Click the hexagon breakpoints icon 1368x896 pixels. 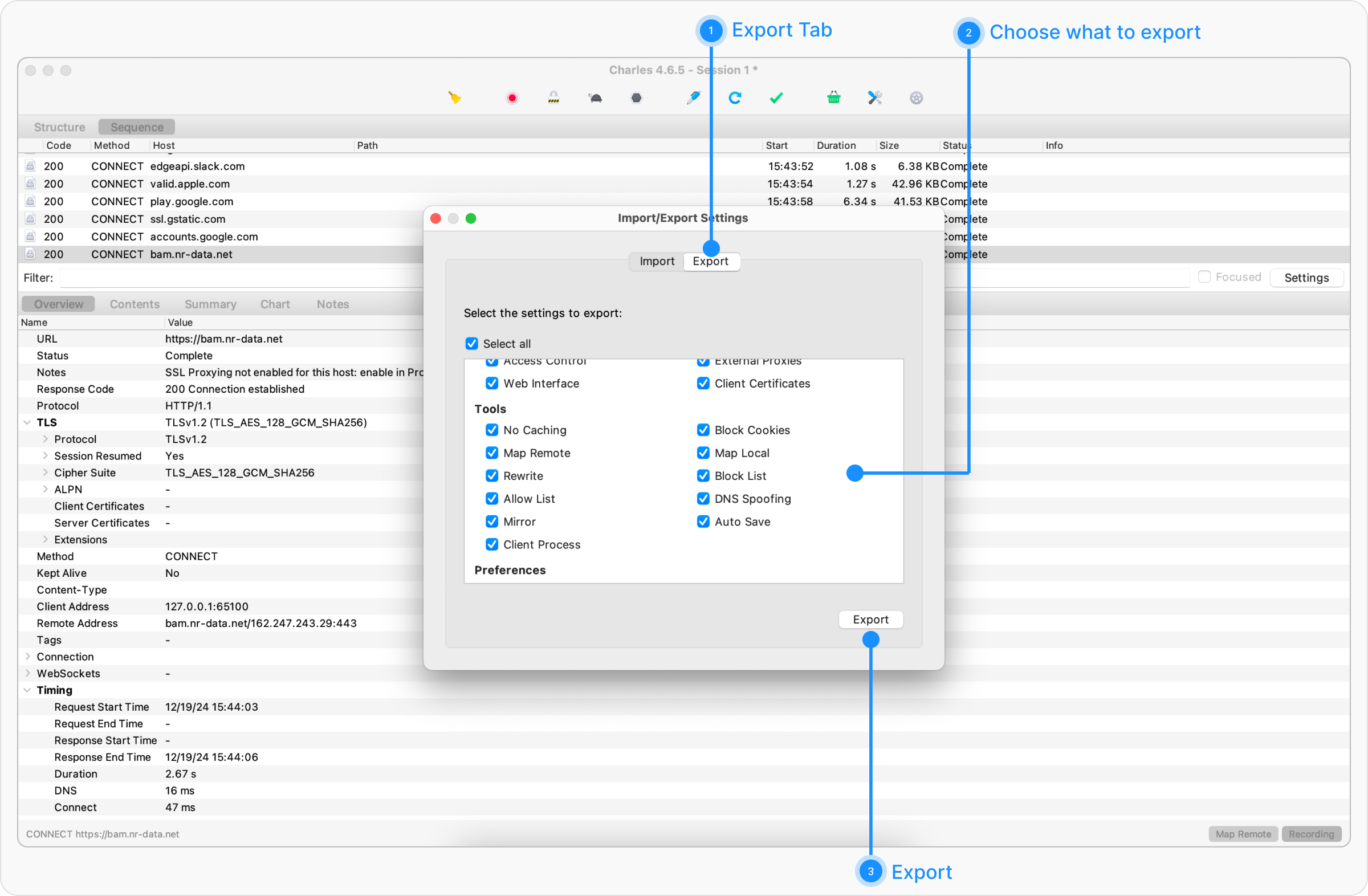tap(636, 97)
